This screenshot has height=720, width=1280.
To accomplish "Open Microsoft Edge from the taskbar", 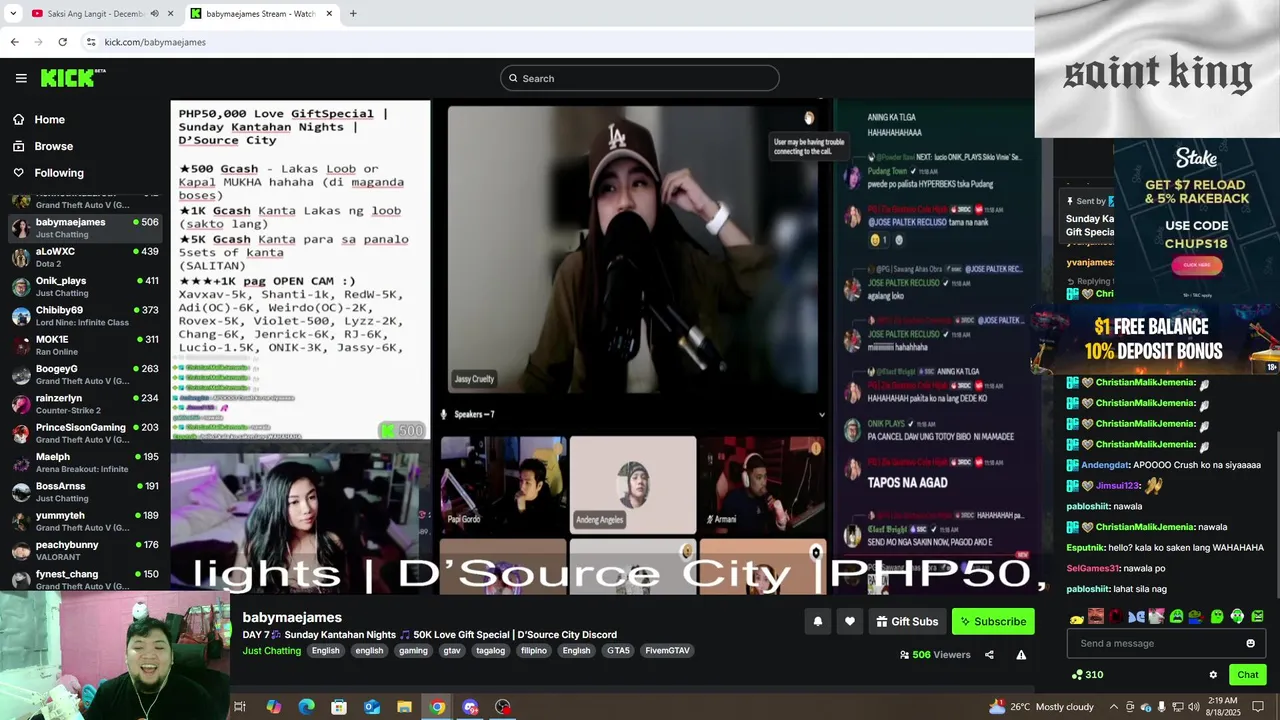I will coord(306,707).
